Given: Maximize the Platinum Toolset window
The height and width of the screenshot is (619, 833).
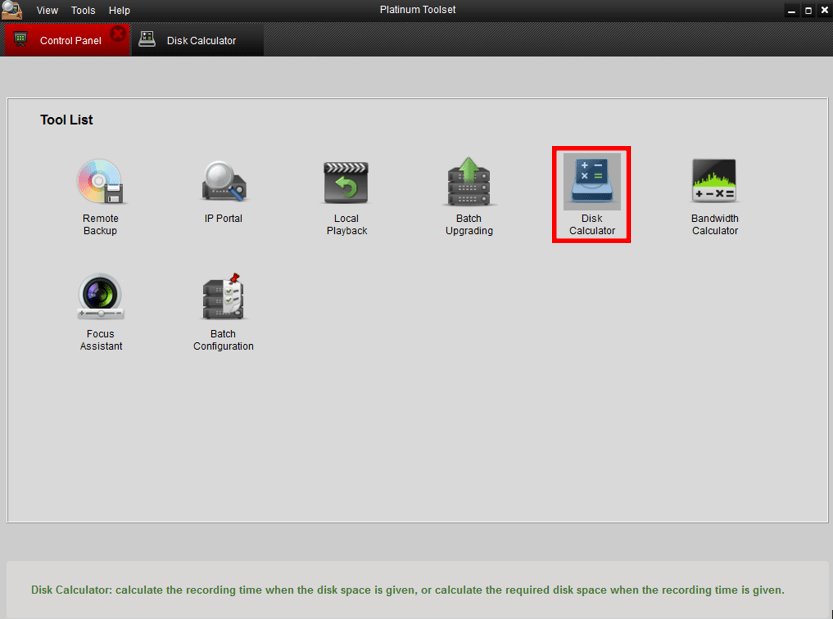Looking at the screenshot, I should point(808,10).
